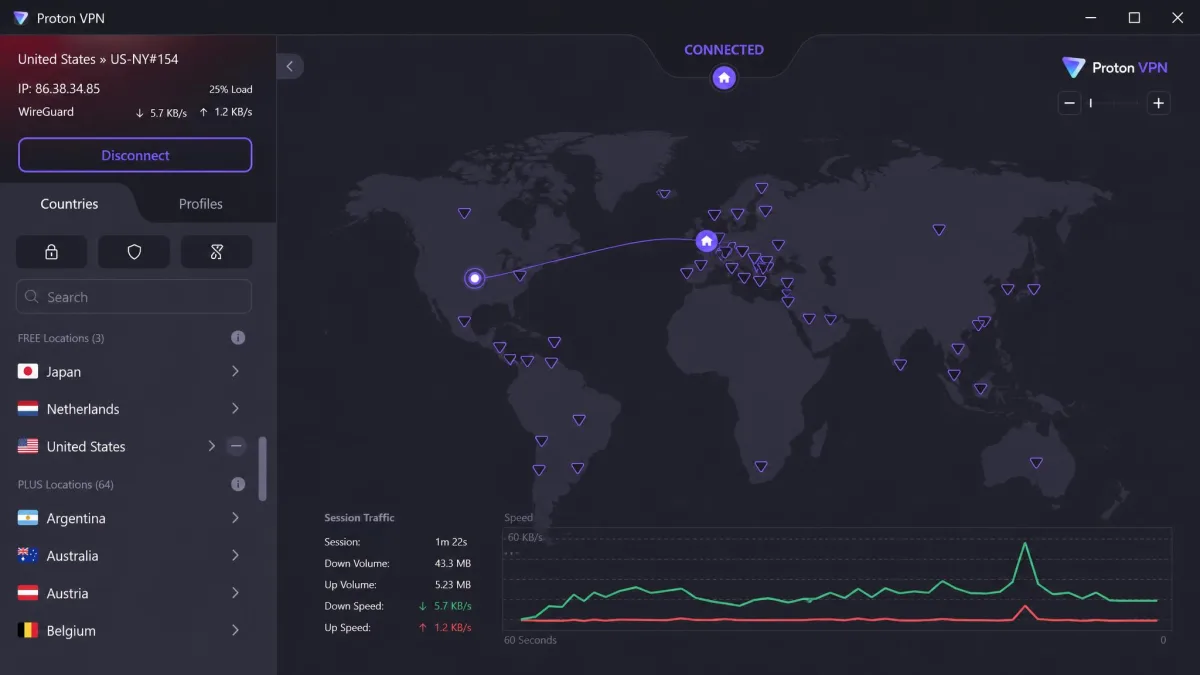1200x675 pixels.
Task: Collapse the sidebar with the left arrow
Action: 290,66
